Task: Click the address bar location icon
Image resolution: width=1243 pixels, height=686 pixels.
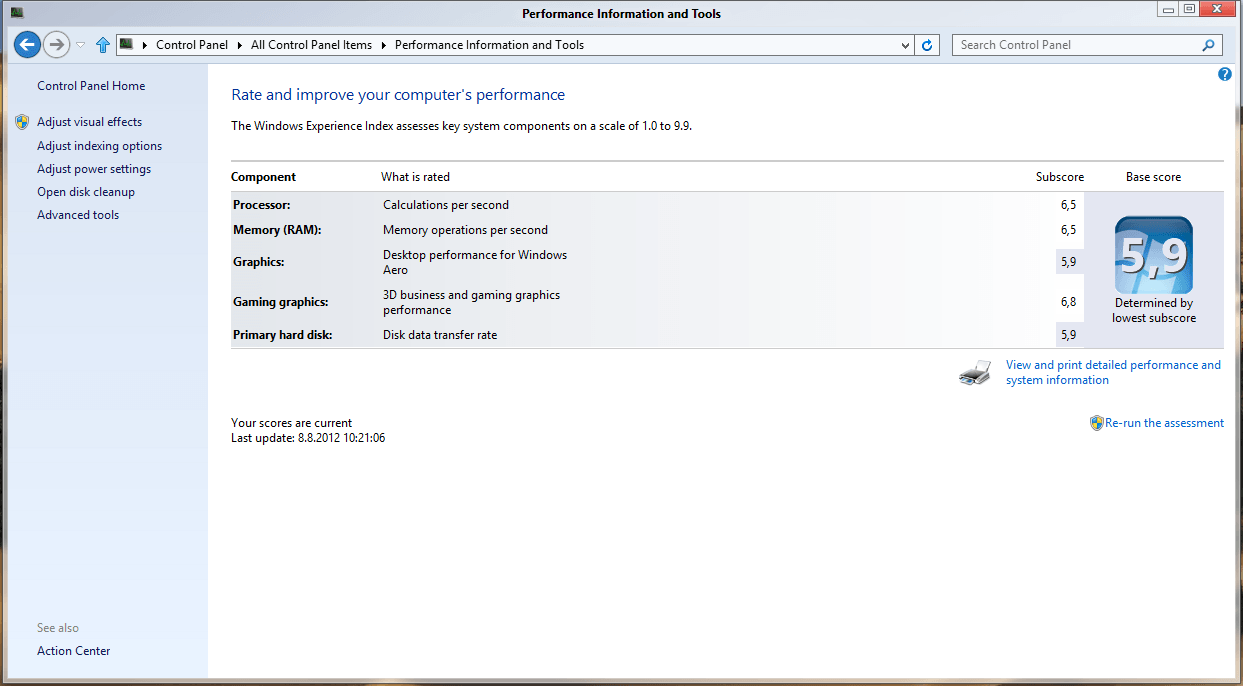Action: (x=127, y=44)
